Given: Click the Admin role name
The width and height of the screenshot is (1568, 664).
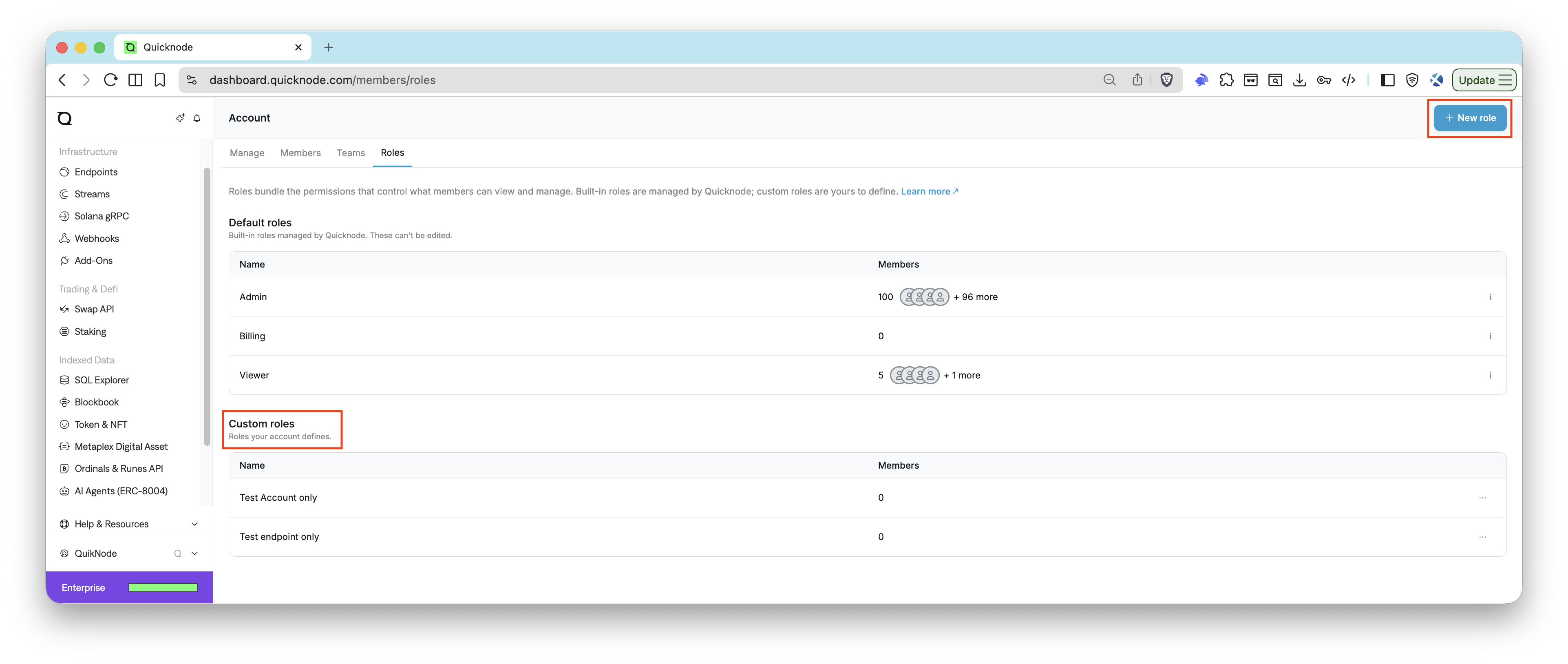Looking at the screenshot, I should (x=253, y=297).
